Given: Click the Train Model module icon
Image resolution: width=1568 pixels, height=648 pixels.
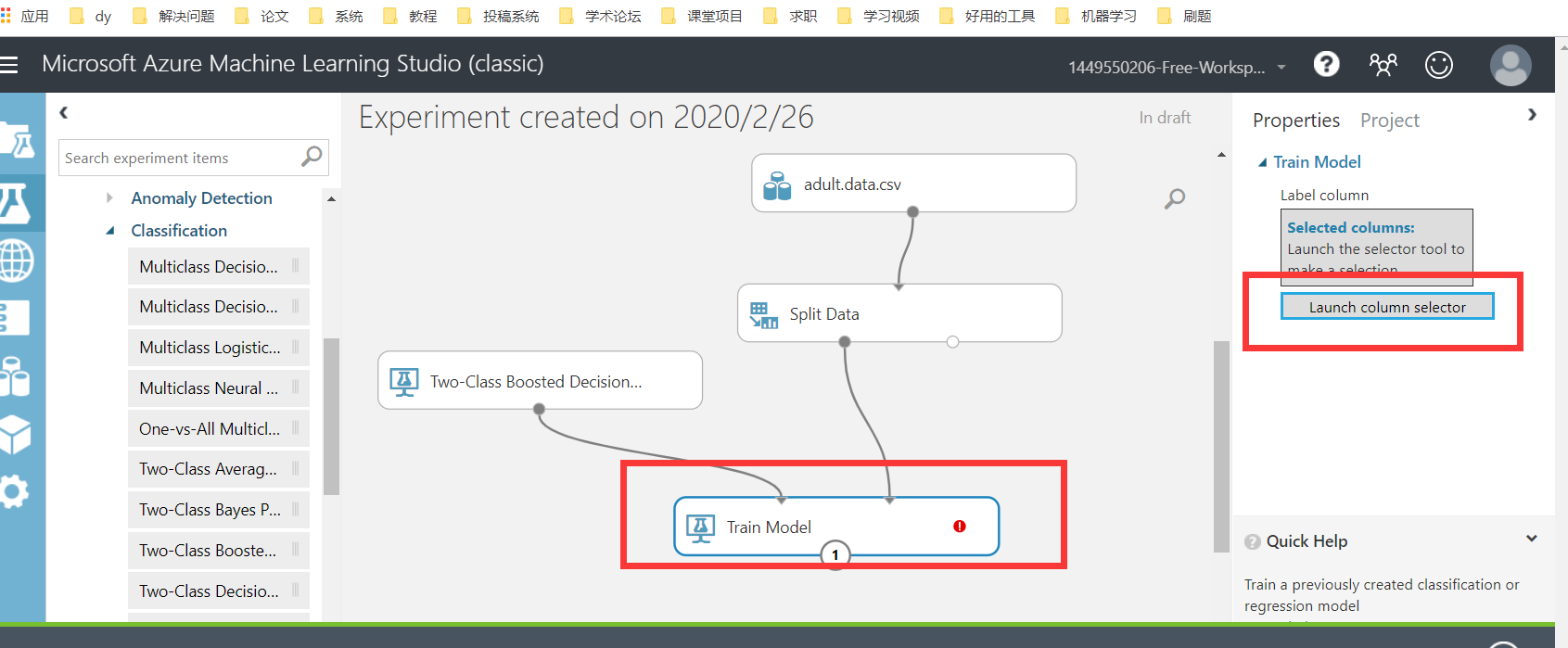Looking at the screenshot, I should [x=700, y=528].
